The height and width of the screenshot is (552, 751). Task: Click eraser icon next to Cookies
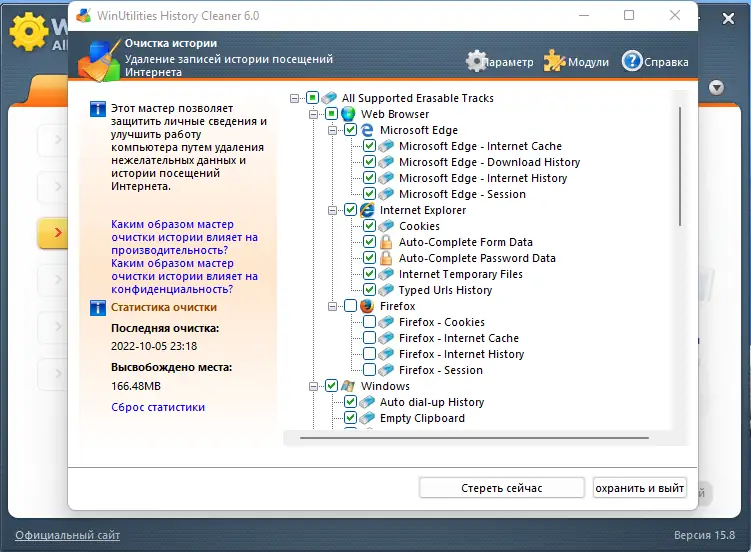tap(386, 226)
